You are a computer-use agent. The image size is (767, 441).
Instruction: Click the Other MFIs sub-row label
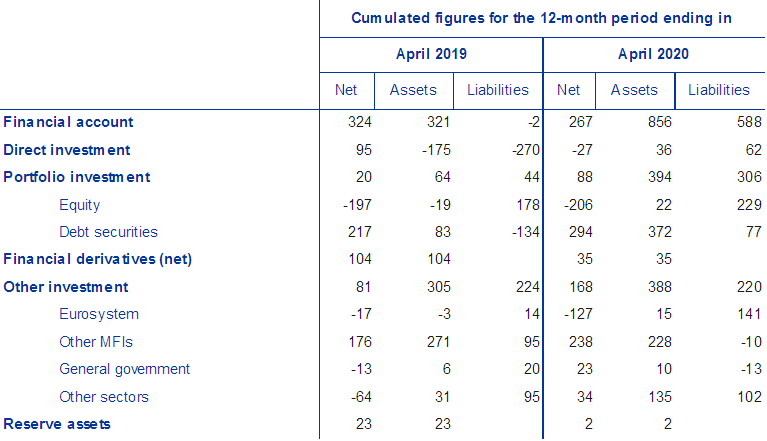[x=96, y=342]
